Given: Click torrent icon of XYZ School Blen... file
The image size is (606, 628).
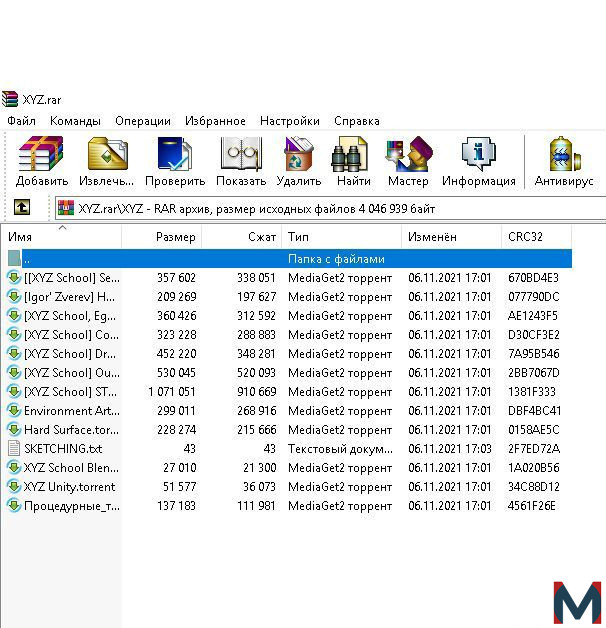Looking at the screenshot, I should [14, 468].
